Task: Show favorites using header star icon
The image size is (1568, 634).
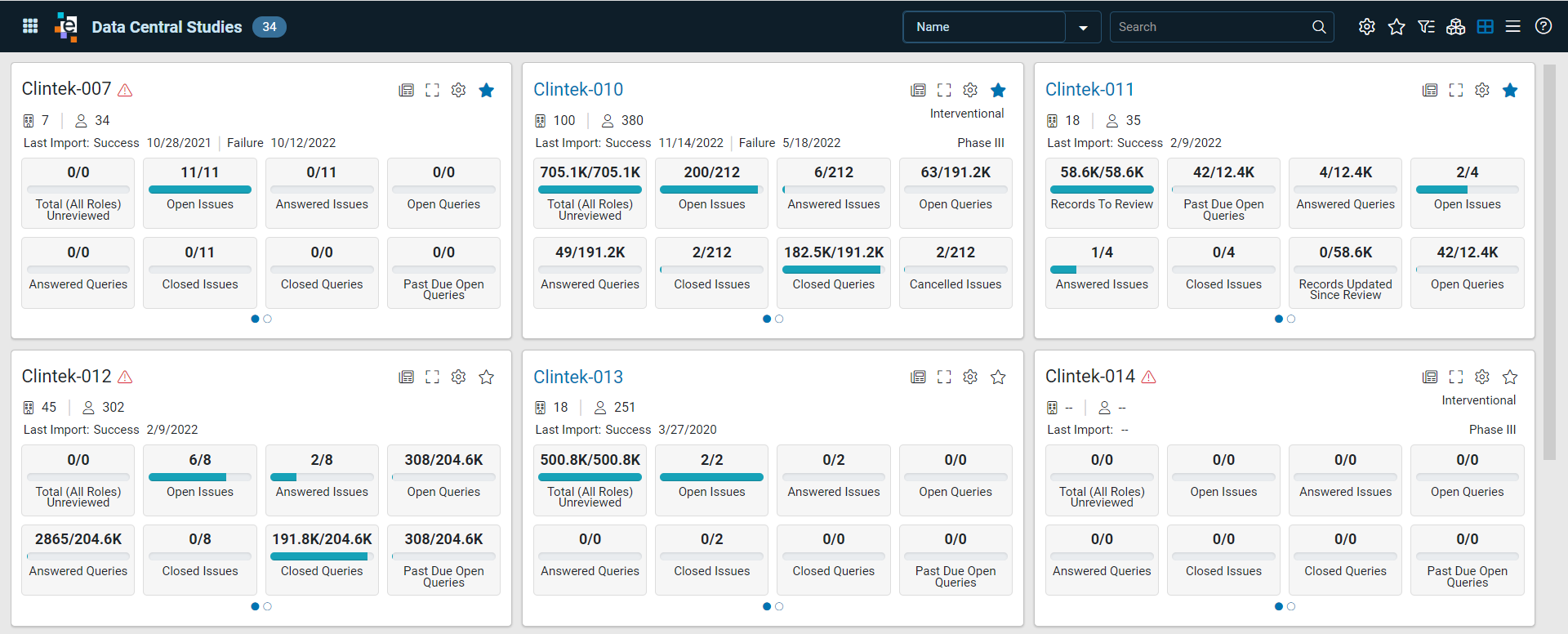Action: (x=1396, y=27)
